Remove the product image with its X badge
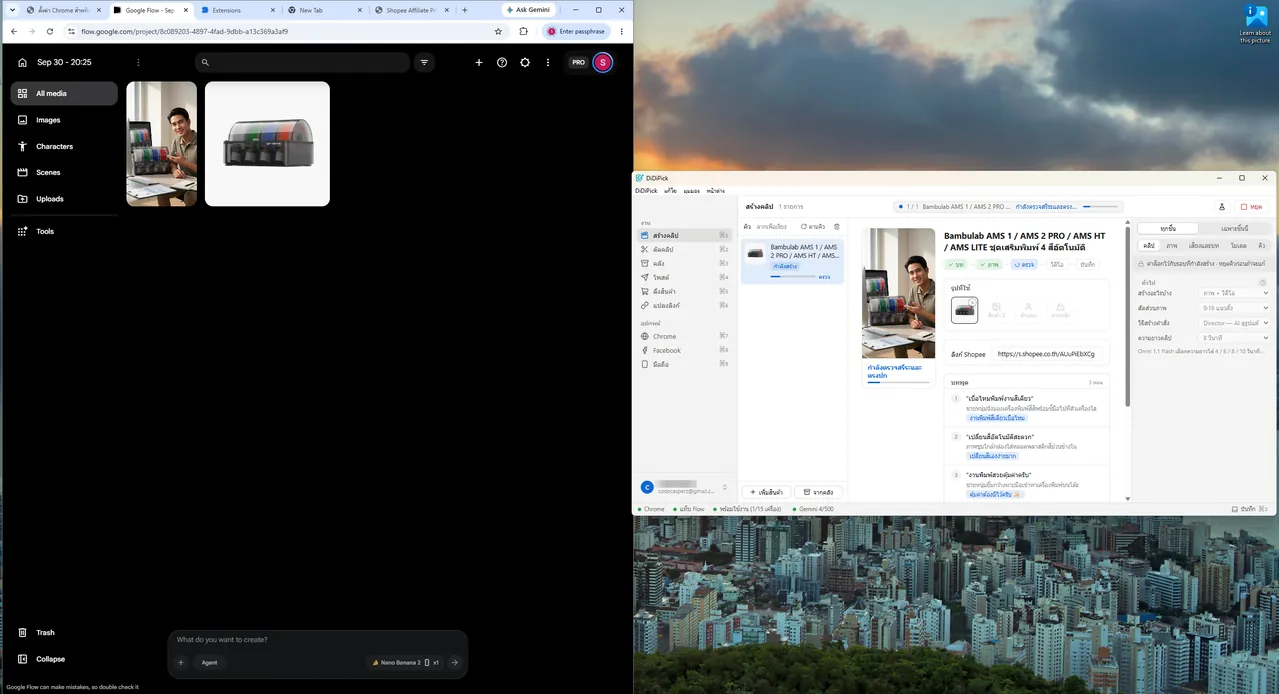1279x694 pixels. [972, 301]
